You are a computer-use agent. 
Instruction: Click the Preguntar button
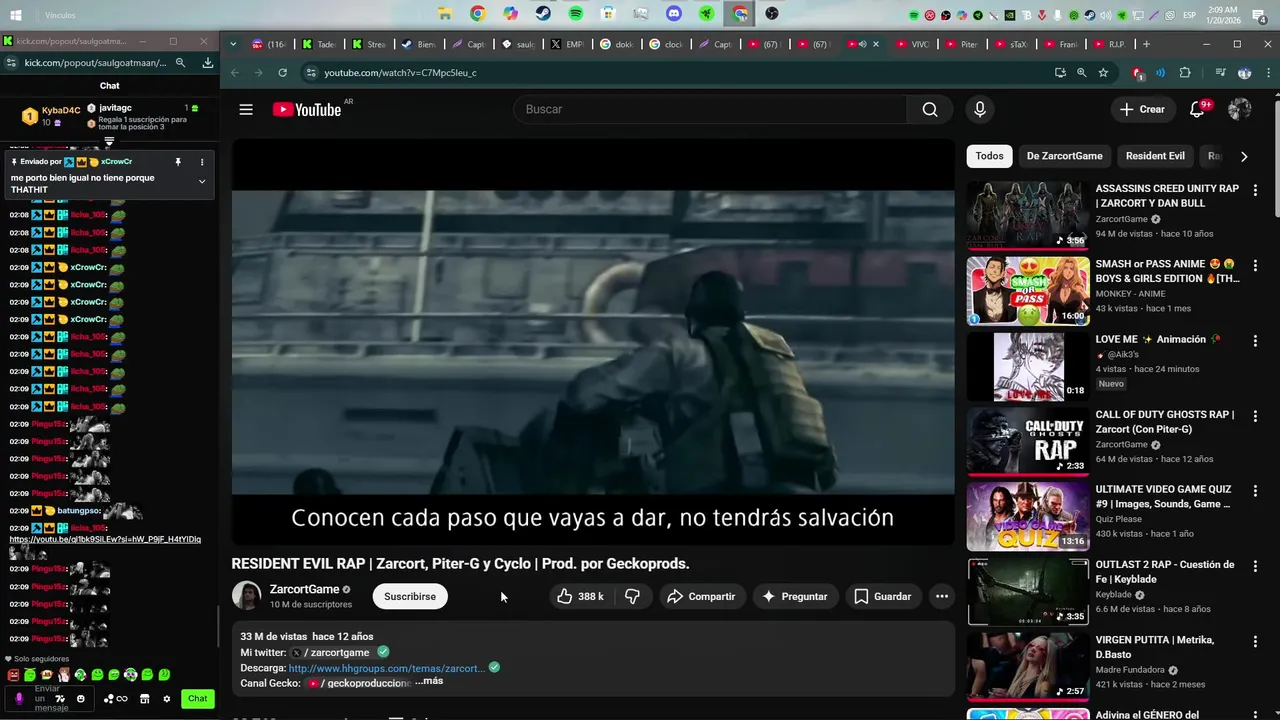pos(795,596)
